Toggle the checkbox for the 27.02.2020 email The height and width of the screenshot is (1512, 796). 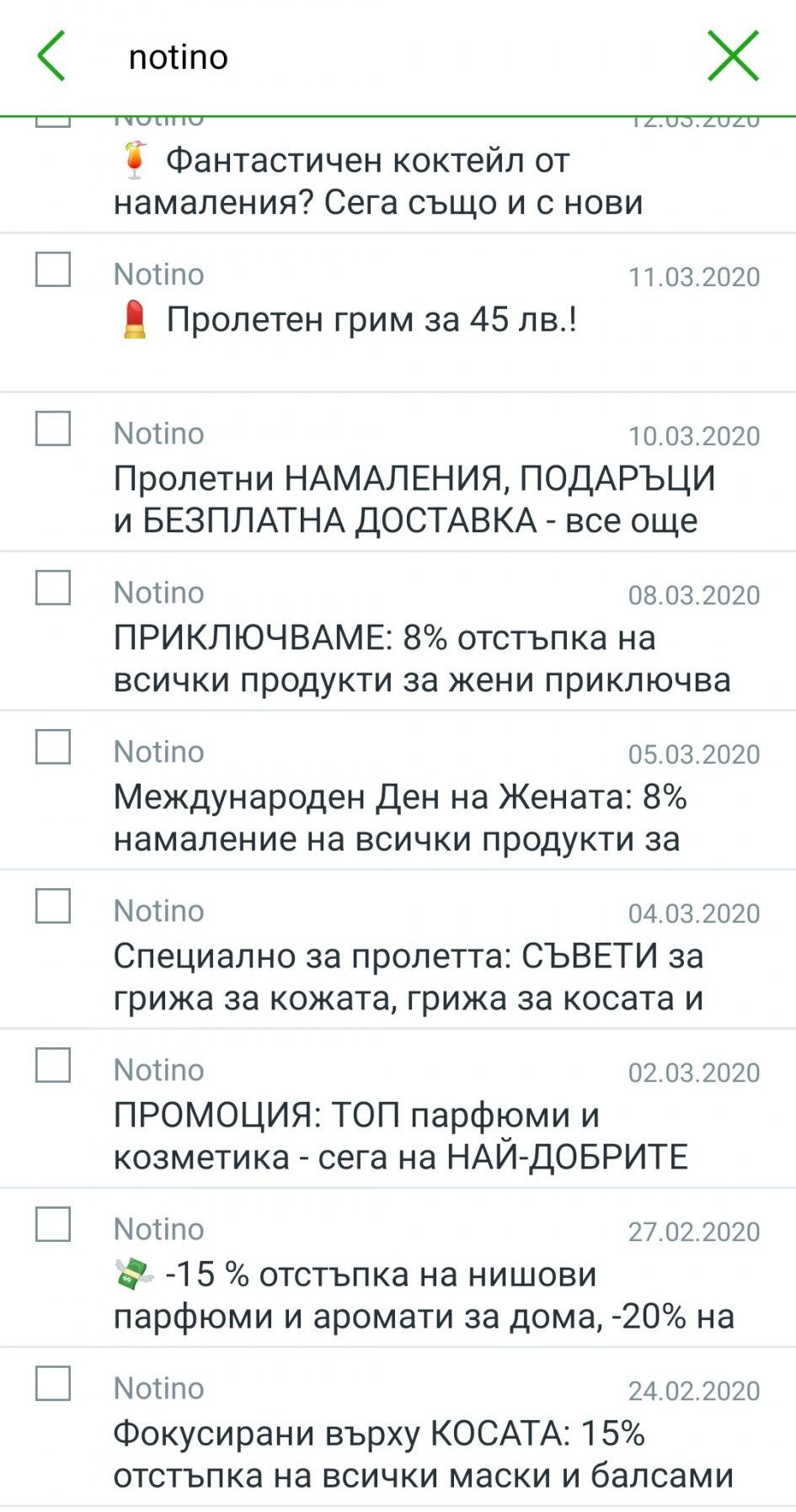pyautogui.click(x=53, y=1225)
